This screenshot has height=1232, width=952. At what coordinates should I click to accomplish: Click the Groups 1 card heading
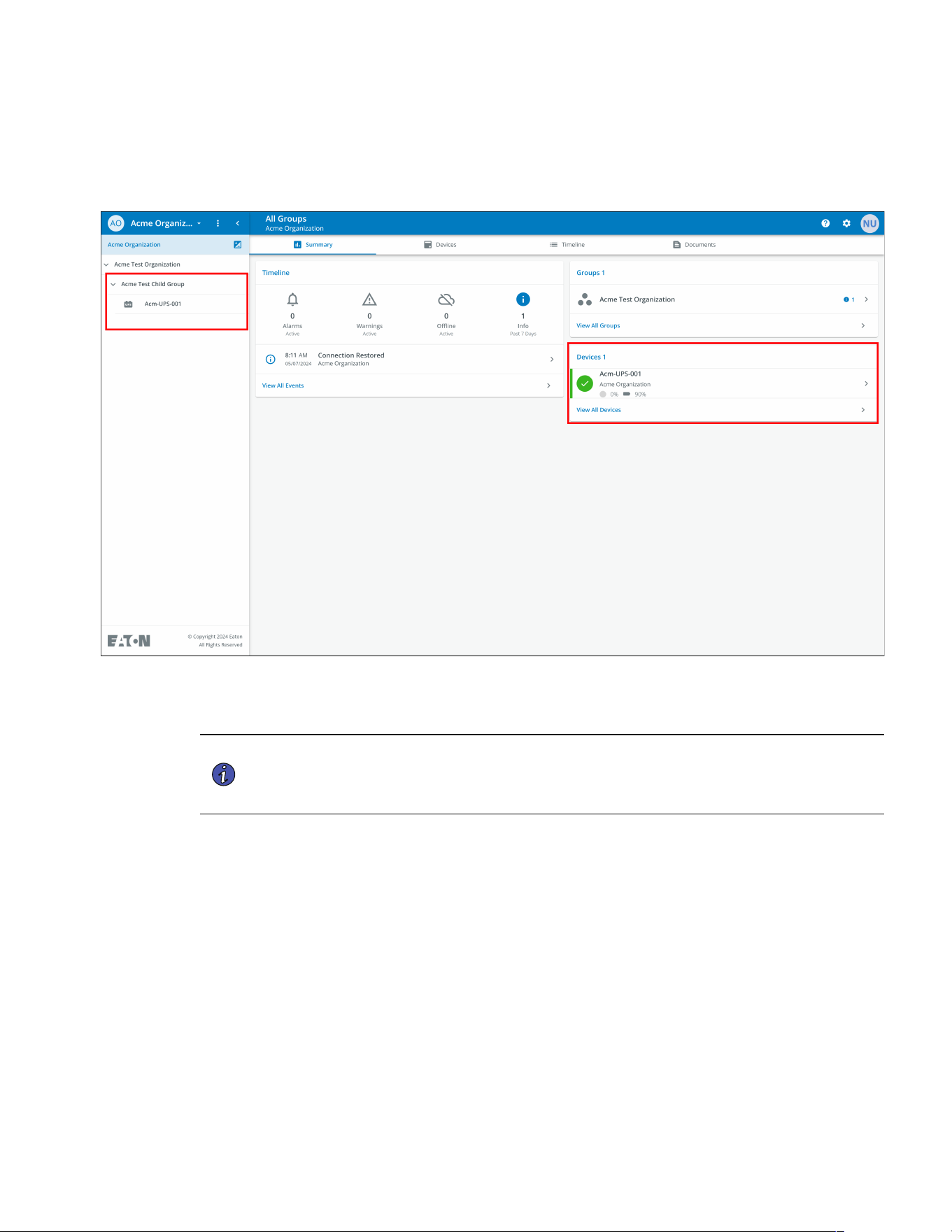pyautogui.click(x=590, y=273)
